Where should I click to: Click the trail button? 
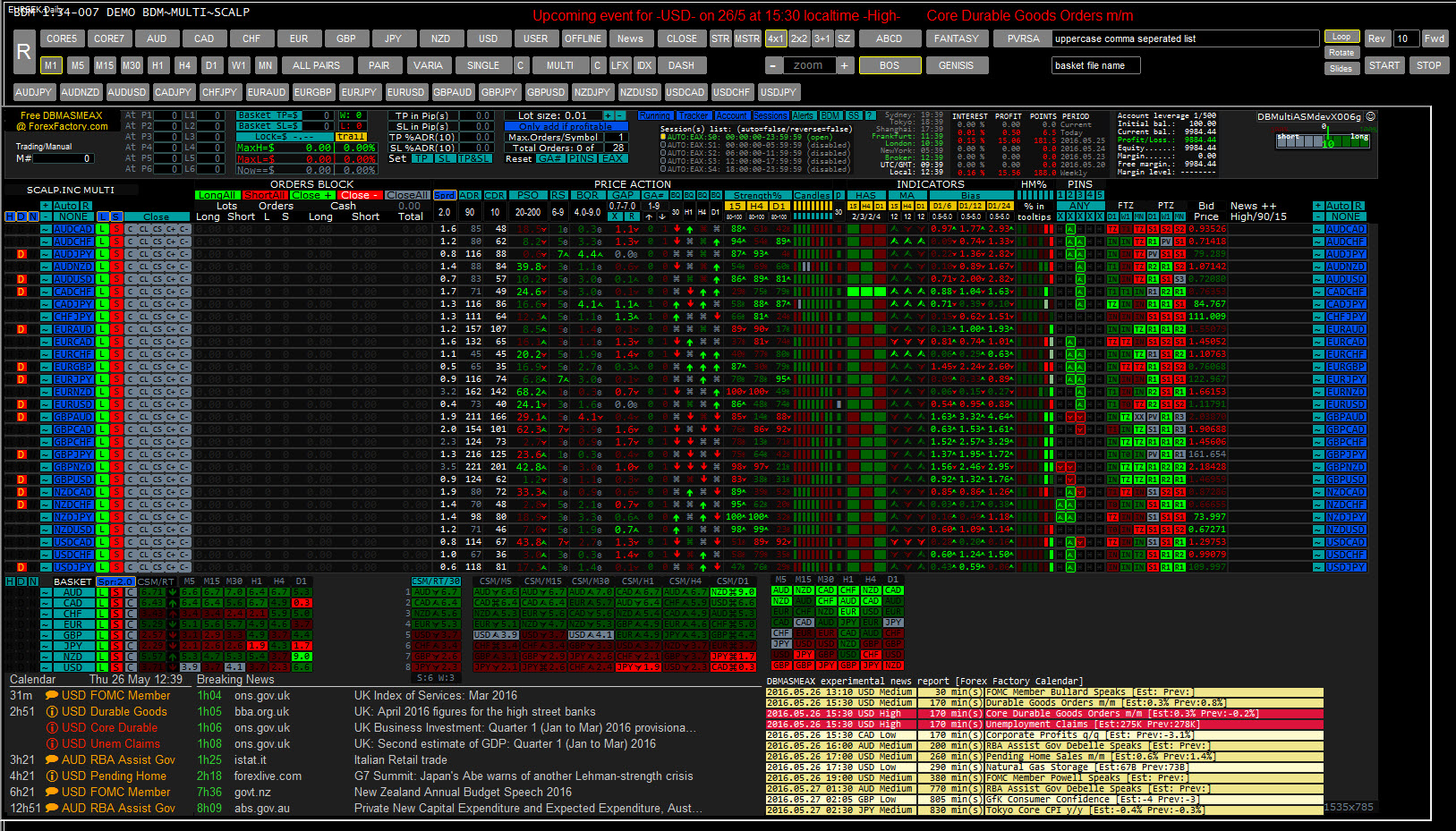pyautogui.click(x=351, y=137)
